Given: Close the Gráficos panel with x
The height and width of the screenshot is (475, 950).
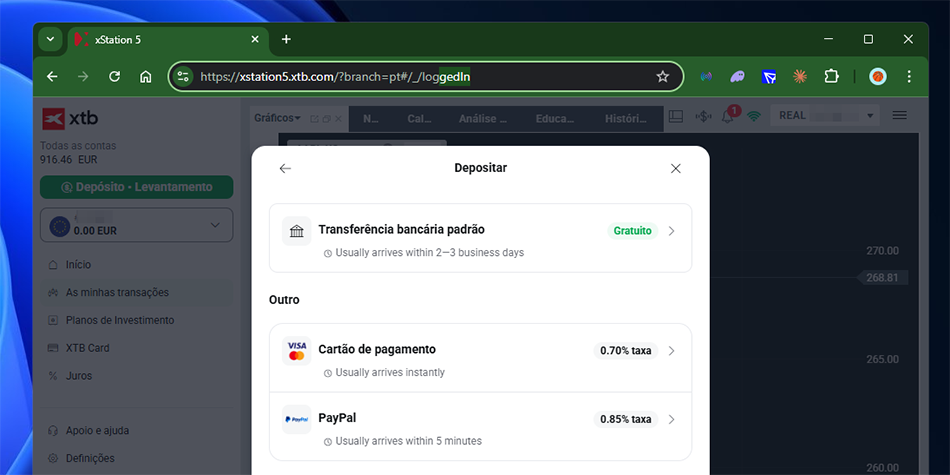Looking at the screenshot, I should (338, 119).
